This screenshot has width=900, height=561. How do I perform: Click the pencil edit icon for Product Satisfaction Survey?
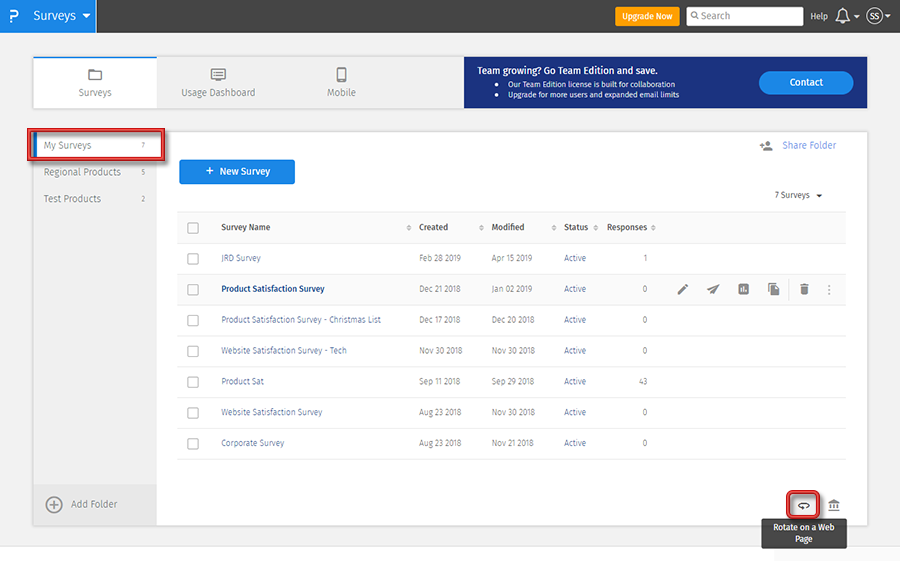point(683,289)
